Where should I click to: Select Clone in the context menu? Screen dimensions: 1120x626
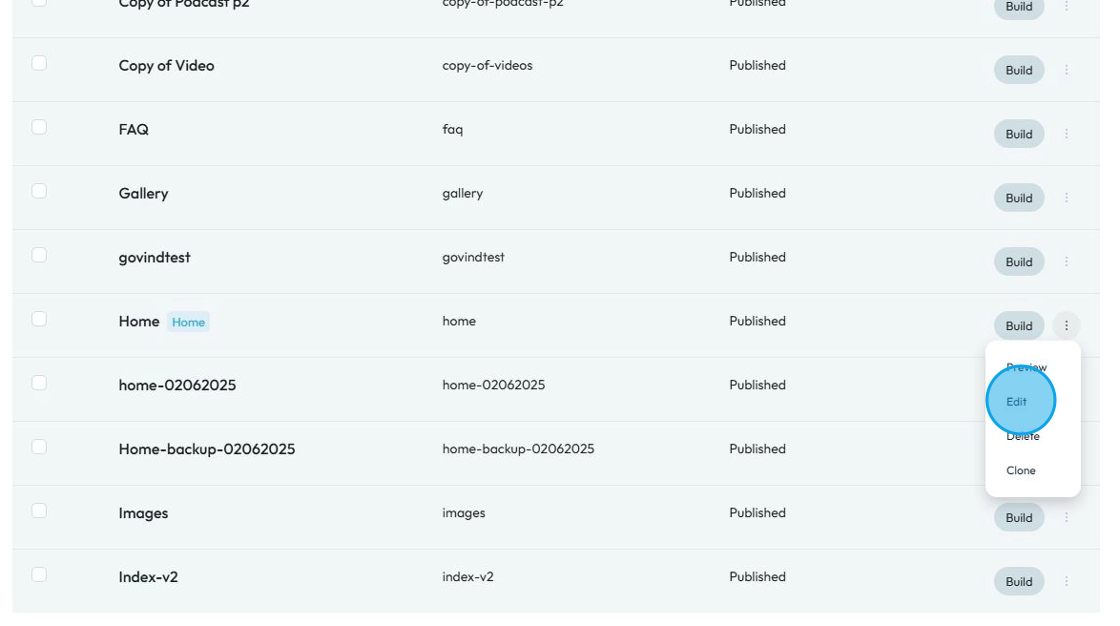tap(1021, 471)
